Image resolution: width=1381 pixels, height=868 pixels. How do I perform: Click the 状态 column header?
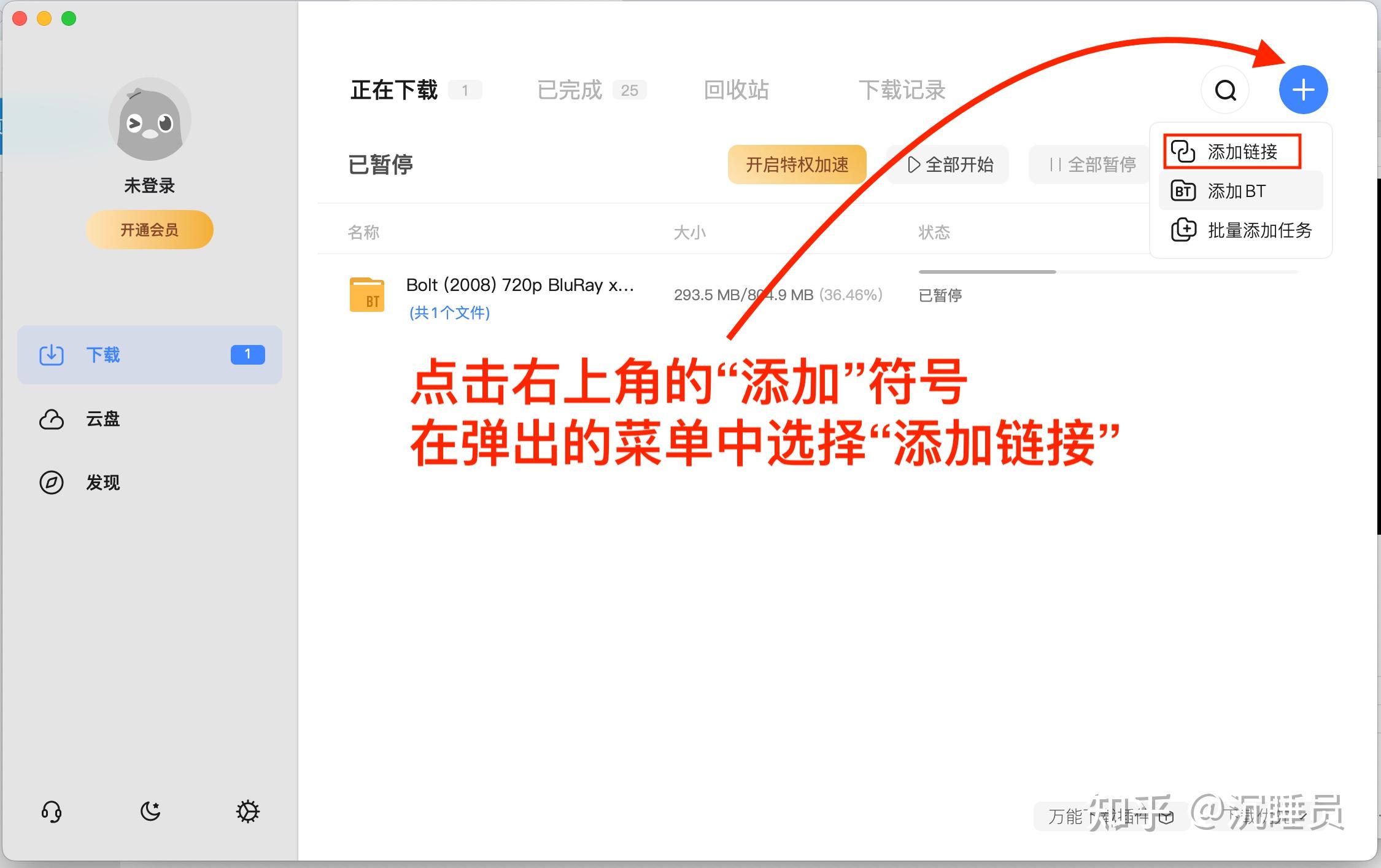(934, 232)
